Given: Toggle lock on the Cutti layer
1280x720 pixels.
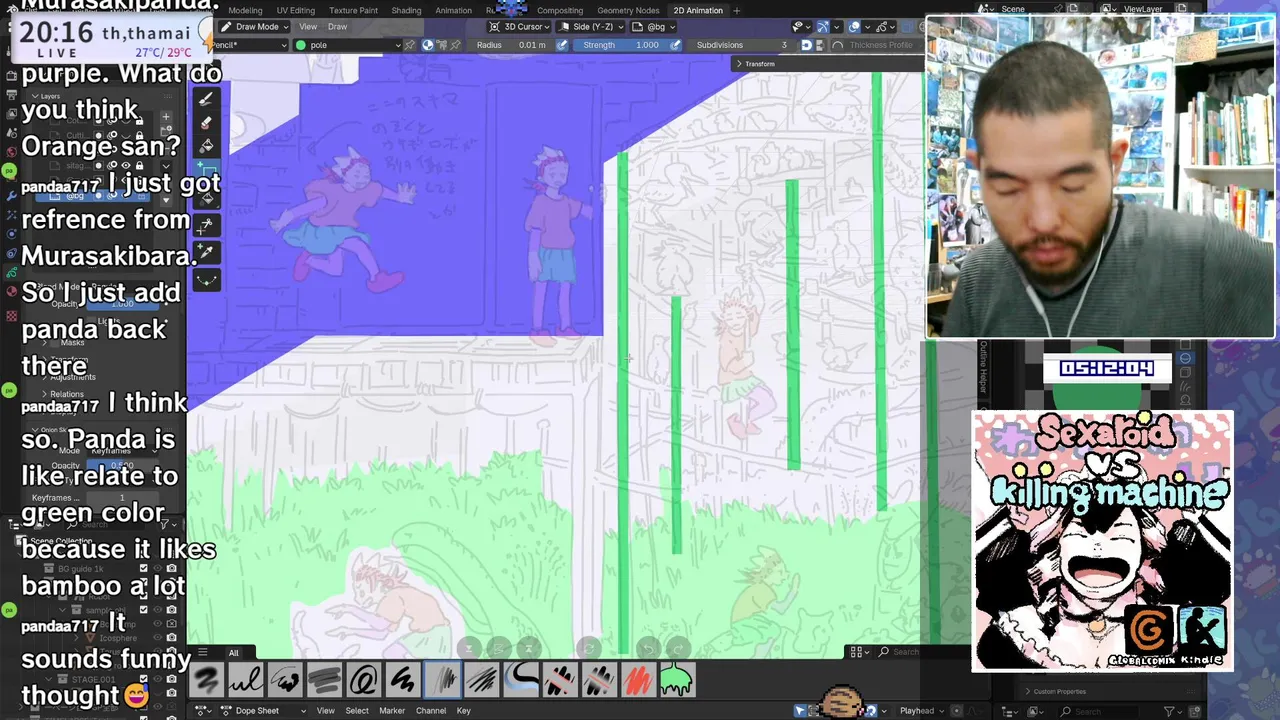Looking at the screenshot, I should tap(139, 136).
